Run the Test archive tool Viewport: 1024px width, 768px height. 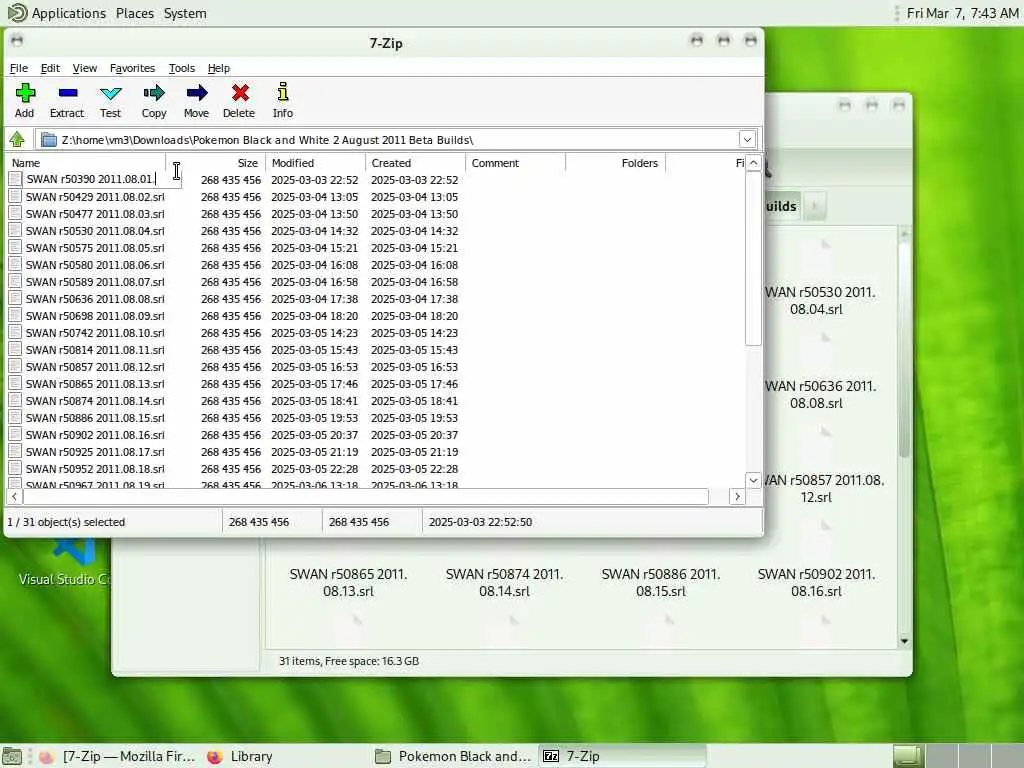[x=110, y=93]
